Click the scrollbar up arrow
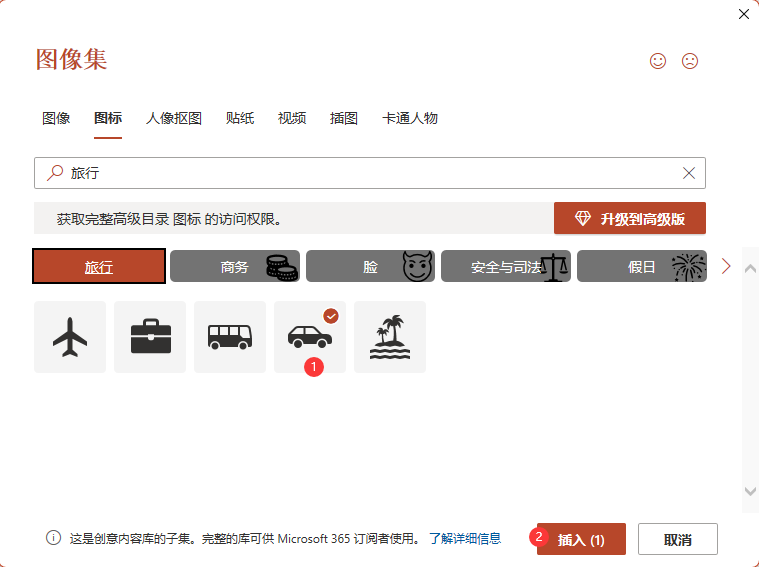 click(x=750, y=269)
